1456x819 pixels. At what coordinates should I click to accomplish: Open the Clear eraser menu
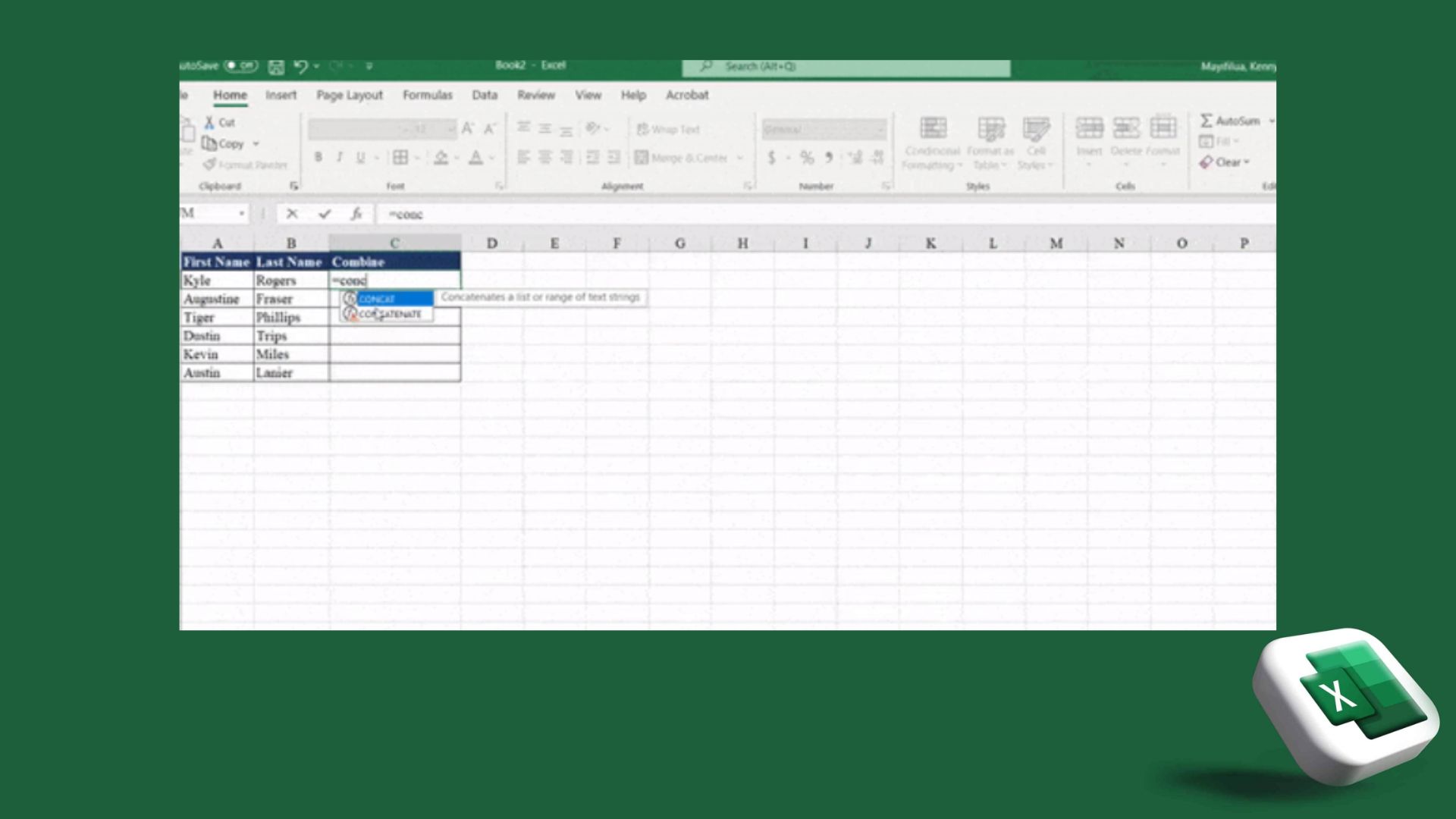click(1224, 162)
